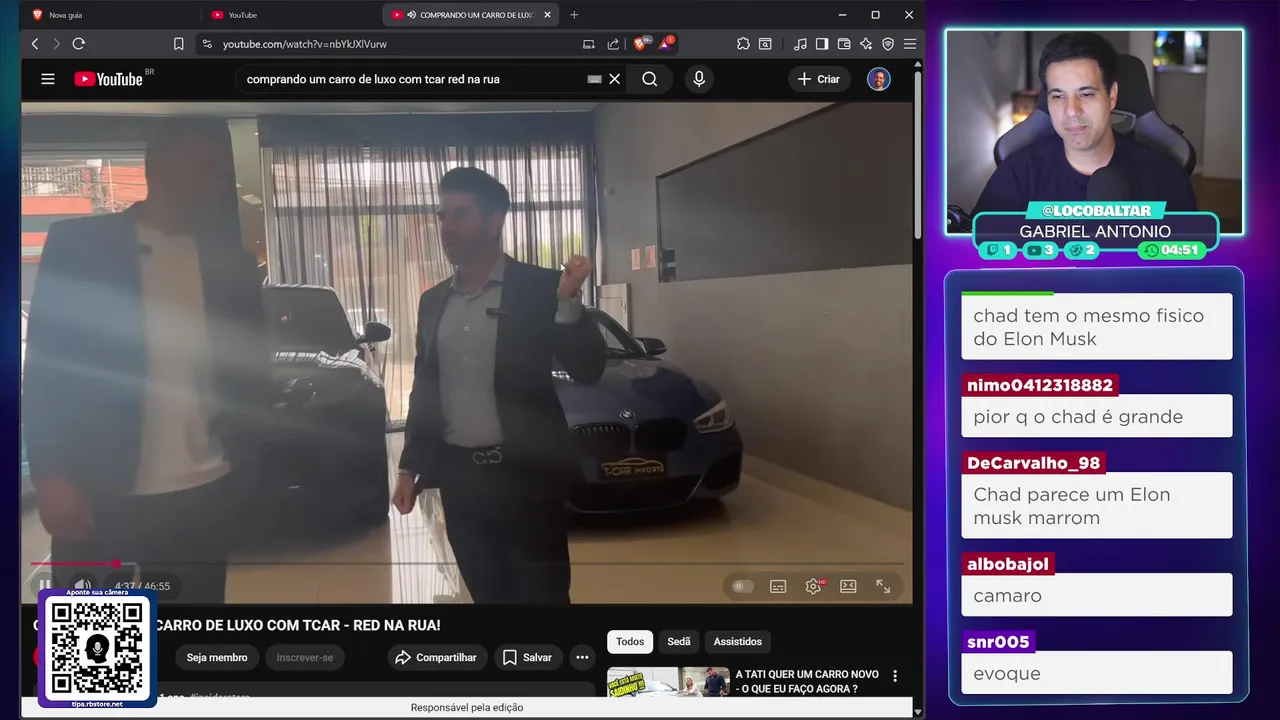Image resolution: width=1280 pixels, height=720 pixels.
Task: Open Leo AI sparkle icon
Action: pos(866,44)
